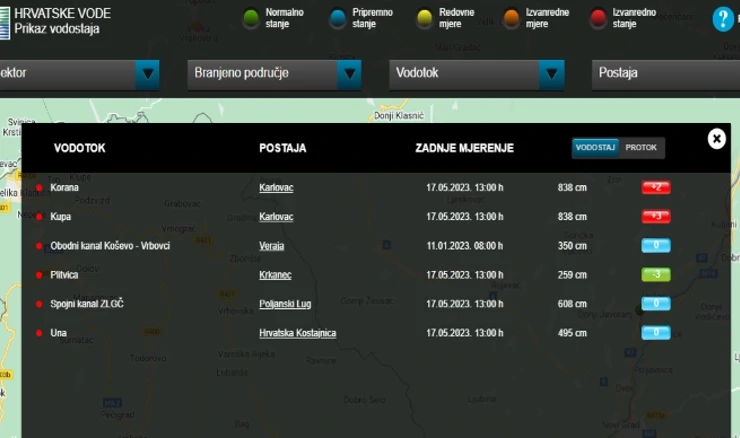Click the 259 cm value for Krkanec
The height and width of the screenshot is (438, 740).
(572, 275)
